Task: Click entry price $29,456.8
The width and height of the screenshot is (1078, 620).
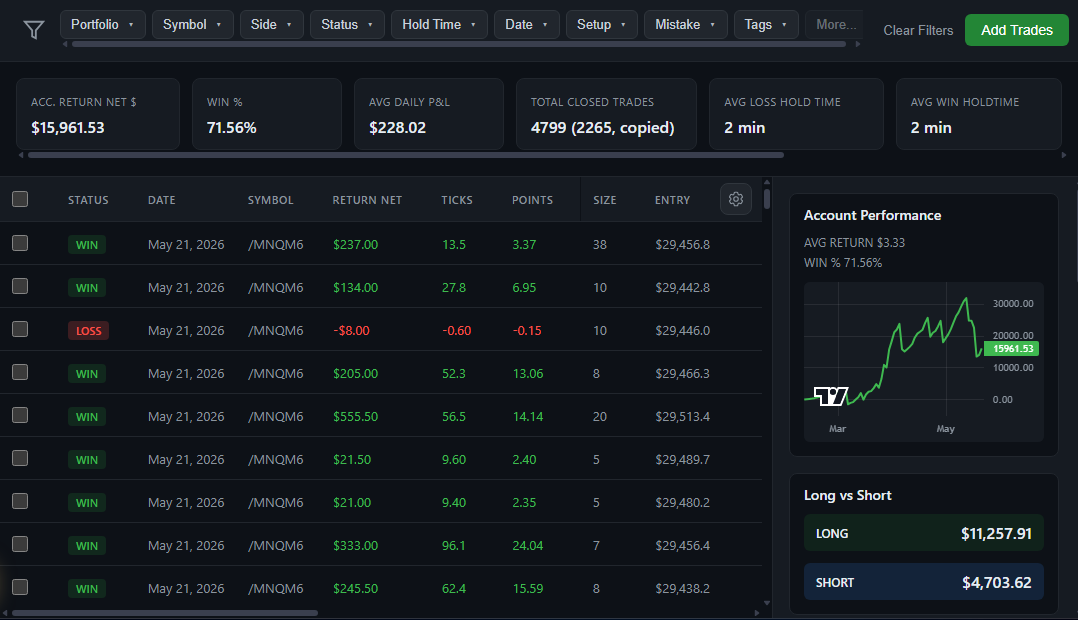Action: coord(682,245)
